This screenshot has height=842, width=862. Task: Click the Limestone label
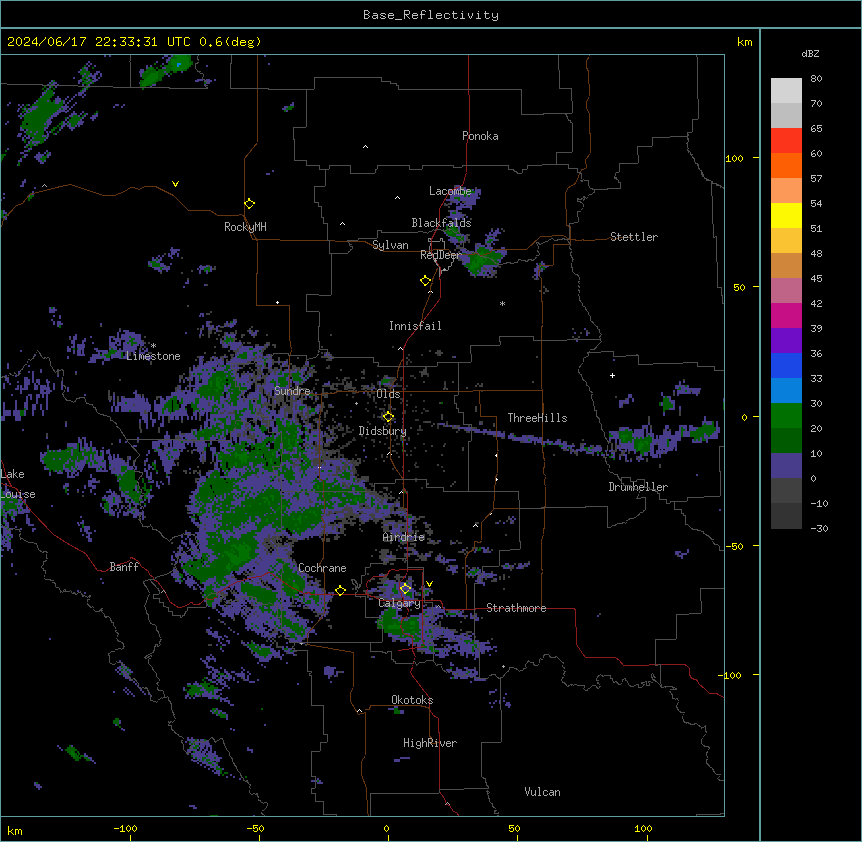(153, 356)
